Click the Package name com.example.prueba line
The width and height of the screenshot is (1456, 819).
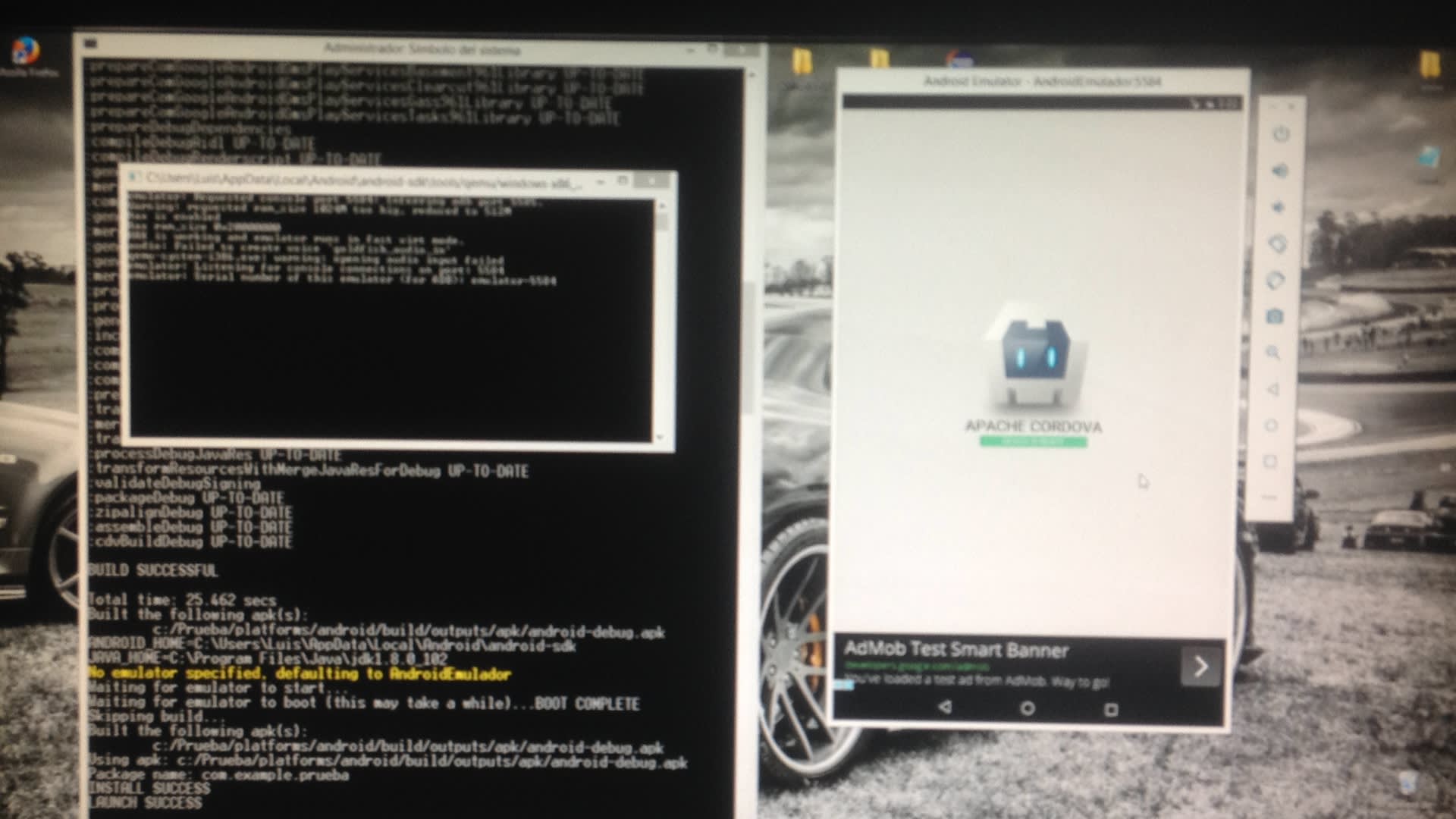point(219,775)
